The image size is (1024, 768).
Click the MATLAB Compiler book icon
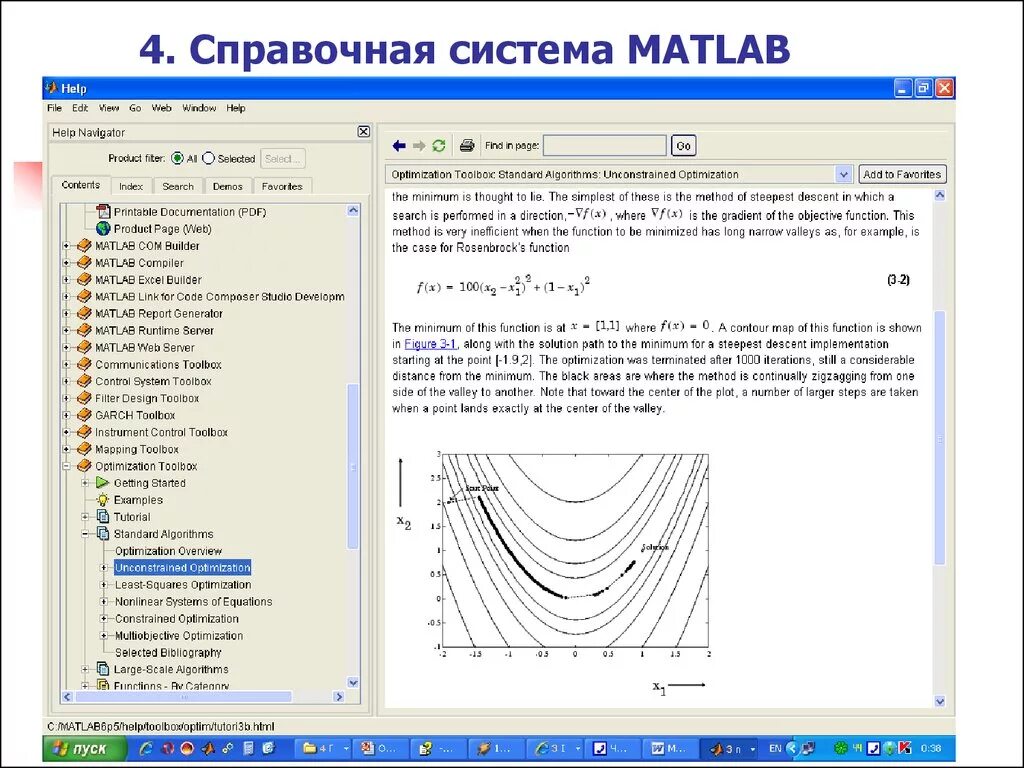84,263
